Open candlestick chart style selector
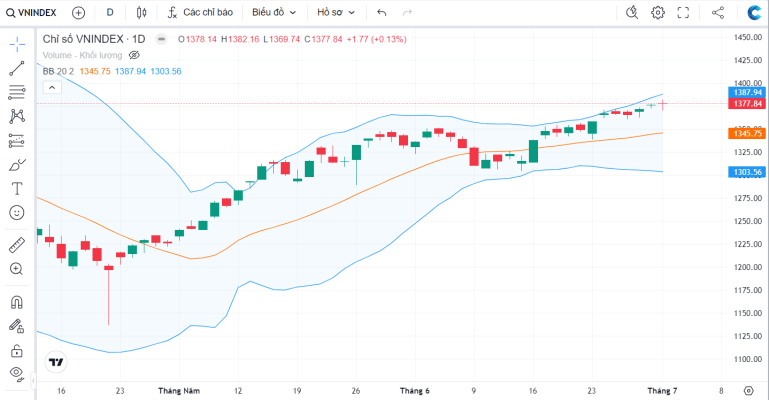Image resolution: width=769 pixels, height=400 pixels. 141,13
